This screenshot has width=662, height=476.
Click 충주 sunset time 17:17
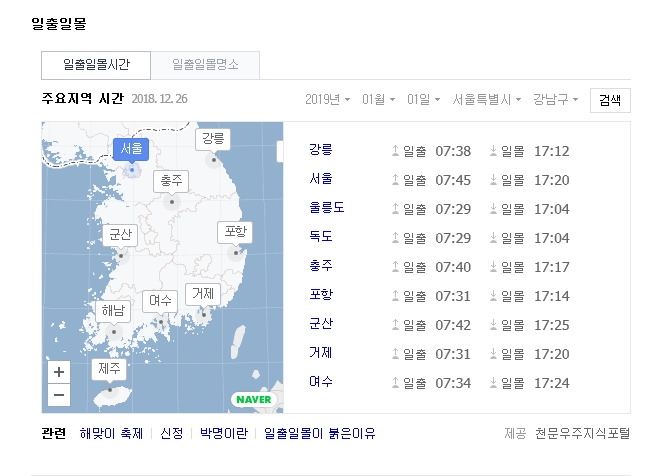pyautogui.click(x=552, y=267)
